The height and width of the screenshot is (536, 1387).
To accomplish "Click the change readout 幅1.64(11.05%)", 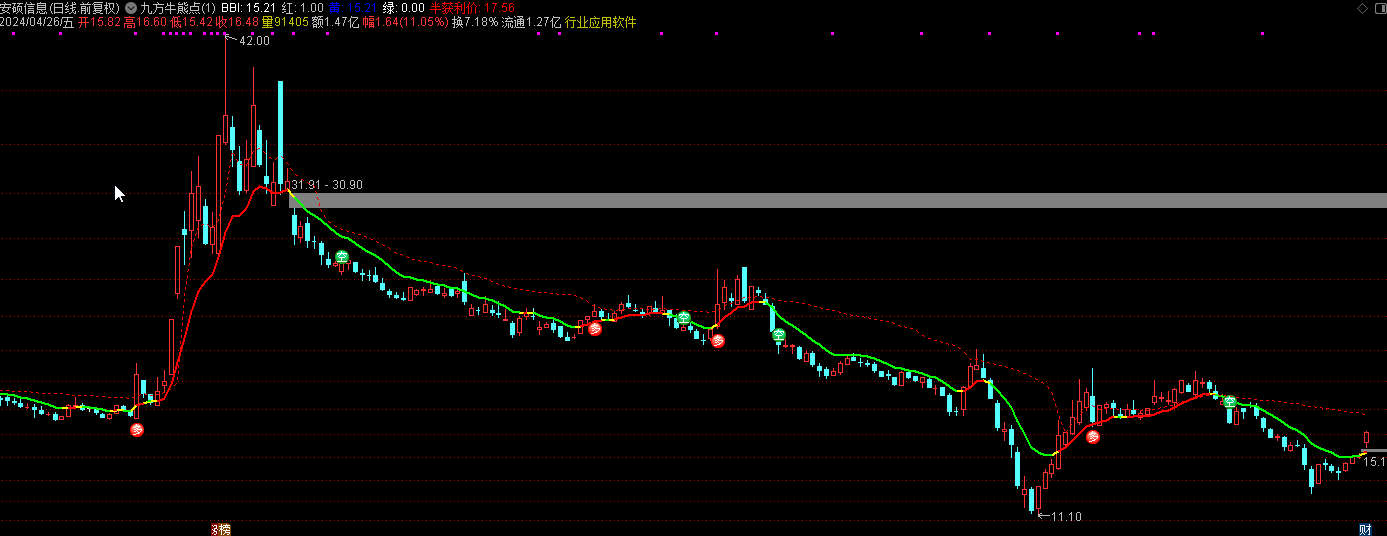I will [x=405, y=22].
